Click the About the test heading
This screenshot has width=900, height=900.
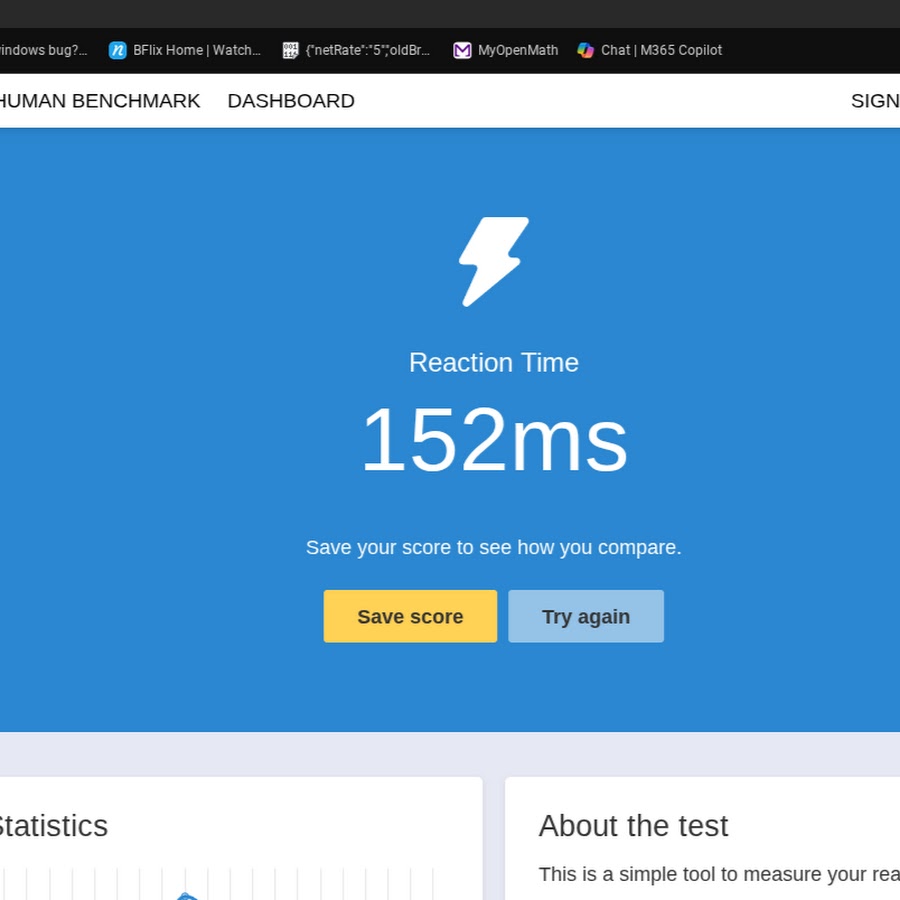tap(633, 826)
